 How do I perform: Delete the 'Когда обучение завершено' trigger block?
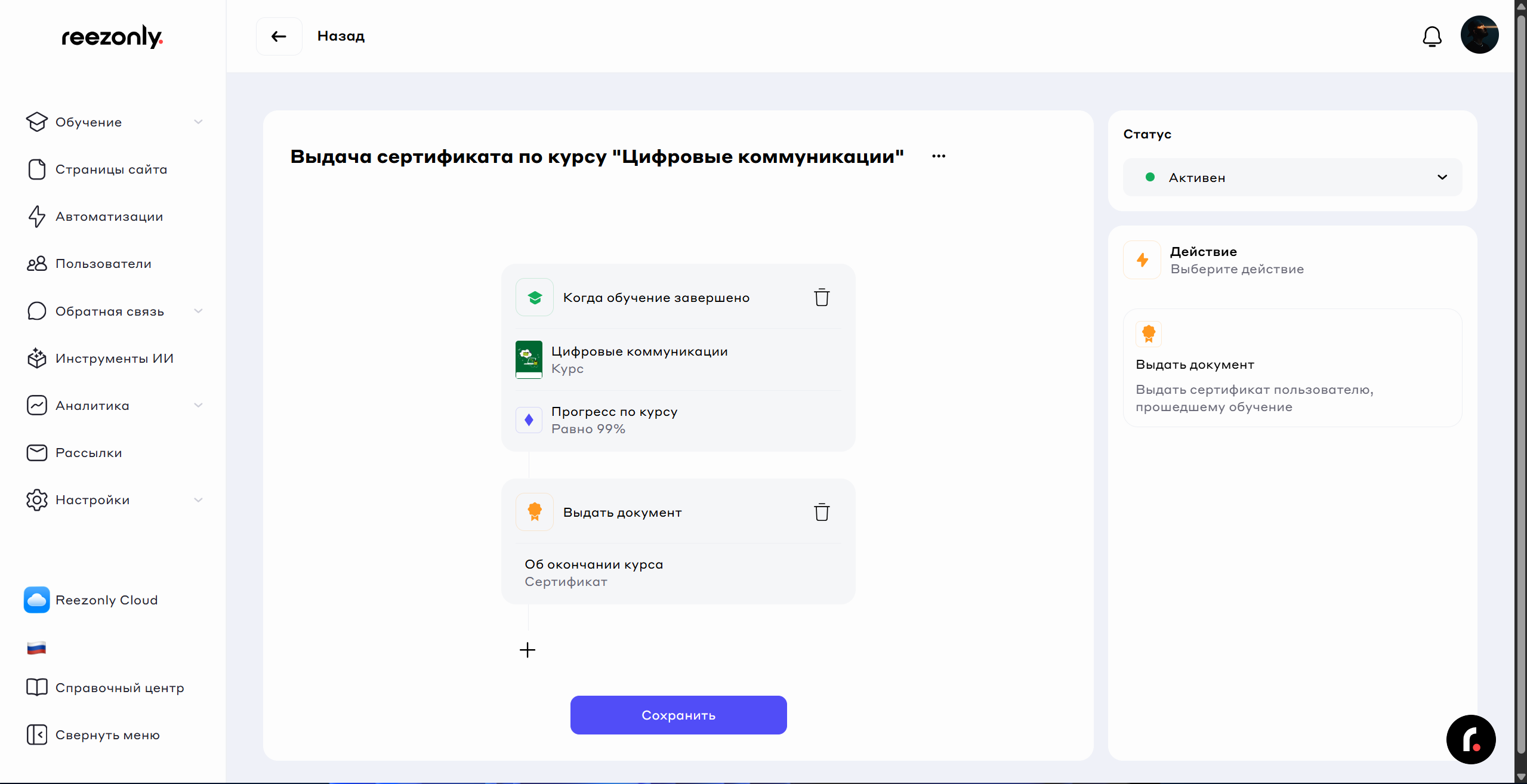821,297
